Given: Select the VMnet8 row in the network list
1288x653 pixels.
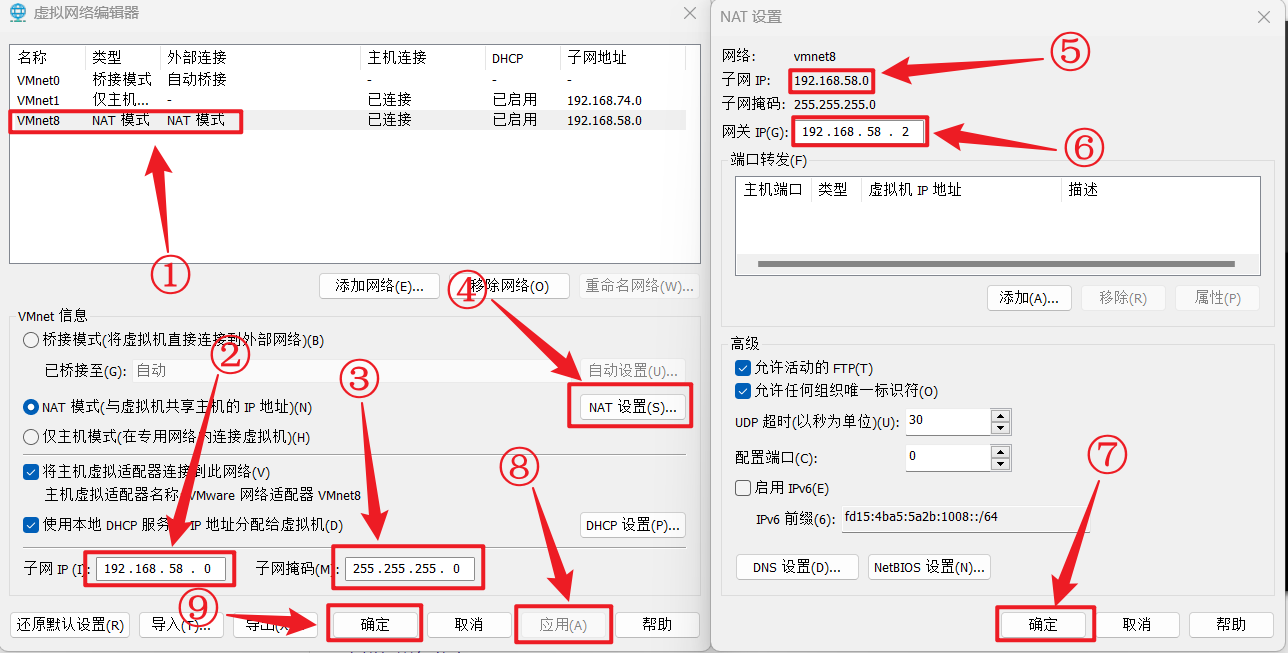Looking at the screenshot, I should point(348,120).
